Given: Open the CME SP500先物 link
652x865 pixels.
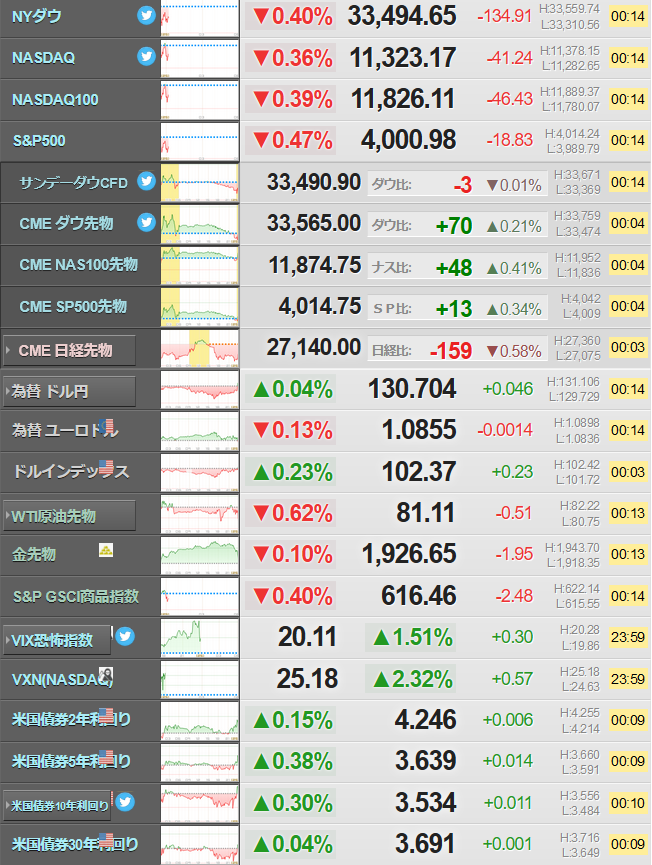Looking at the screenshot, I should (x=73, y=306).
